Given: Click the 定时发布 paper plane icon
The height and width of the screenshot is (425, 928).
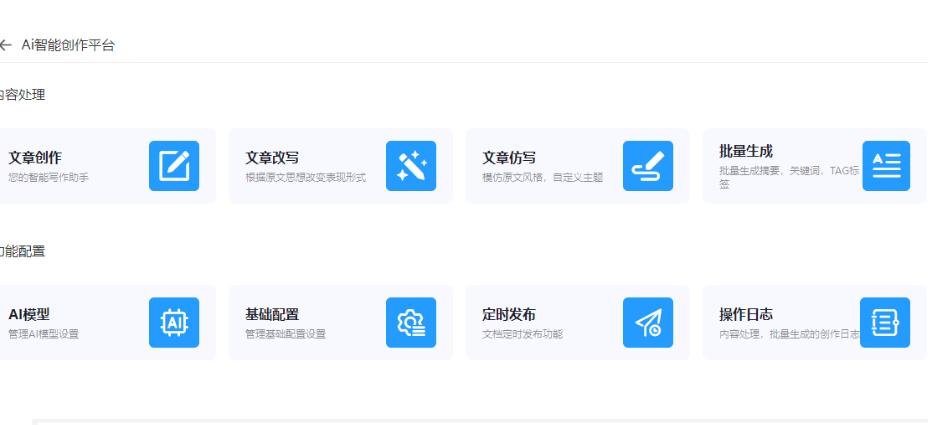Looking at the screenshot, I should pos(648,323).
